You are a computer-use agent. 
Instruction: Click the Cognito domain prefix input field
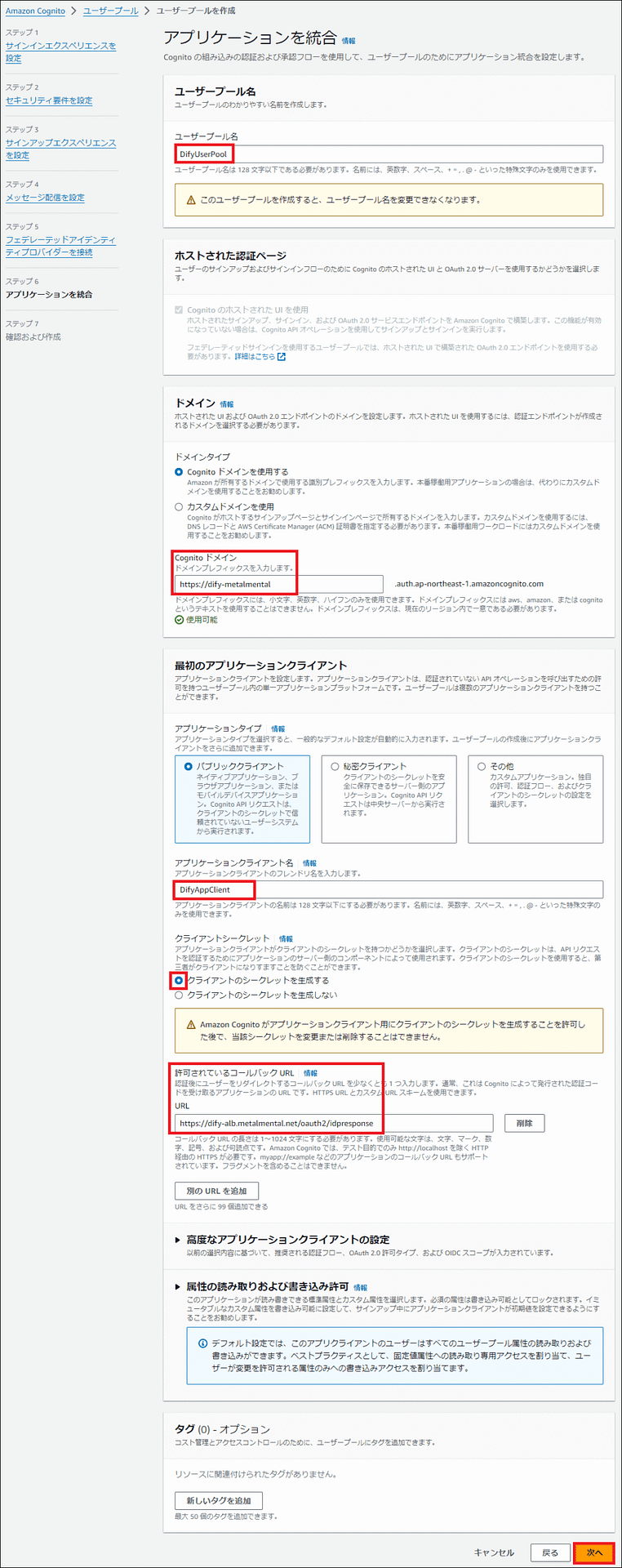pyautogui.click(x=278, y=584)
